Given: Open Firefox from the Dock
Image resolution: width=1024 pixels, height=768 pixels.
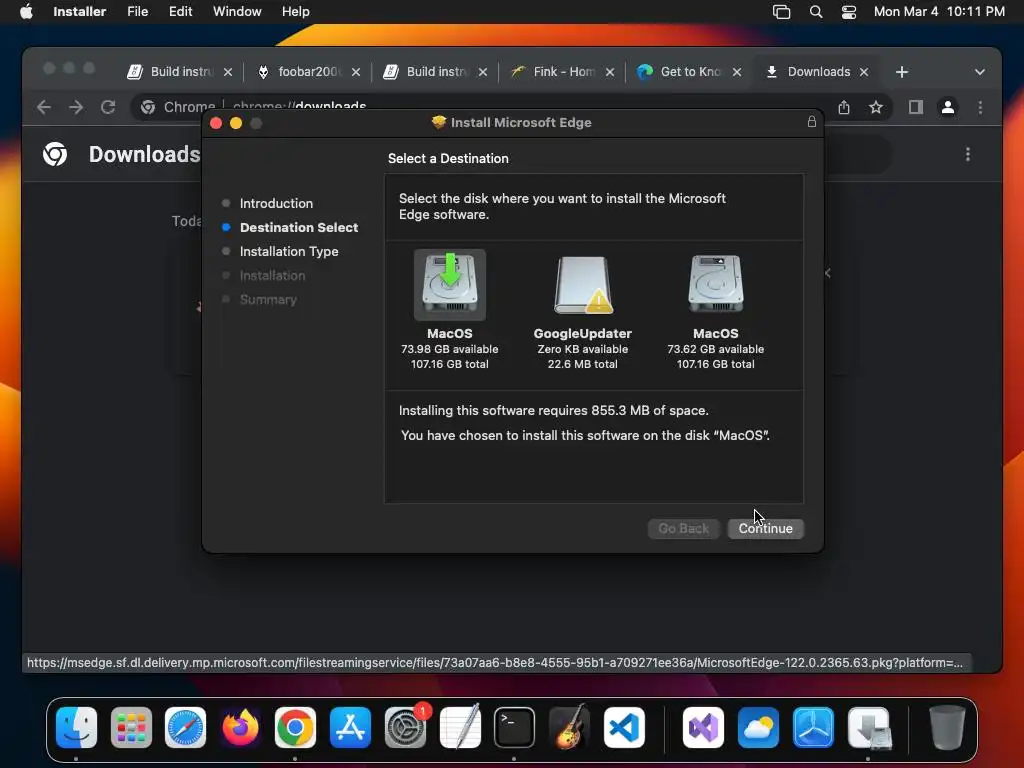Looking at the screenshot, I should click(x=240, y=727).
